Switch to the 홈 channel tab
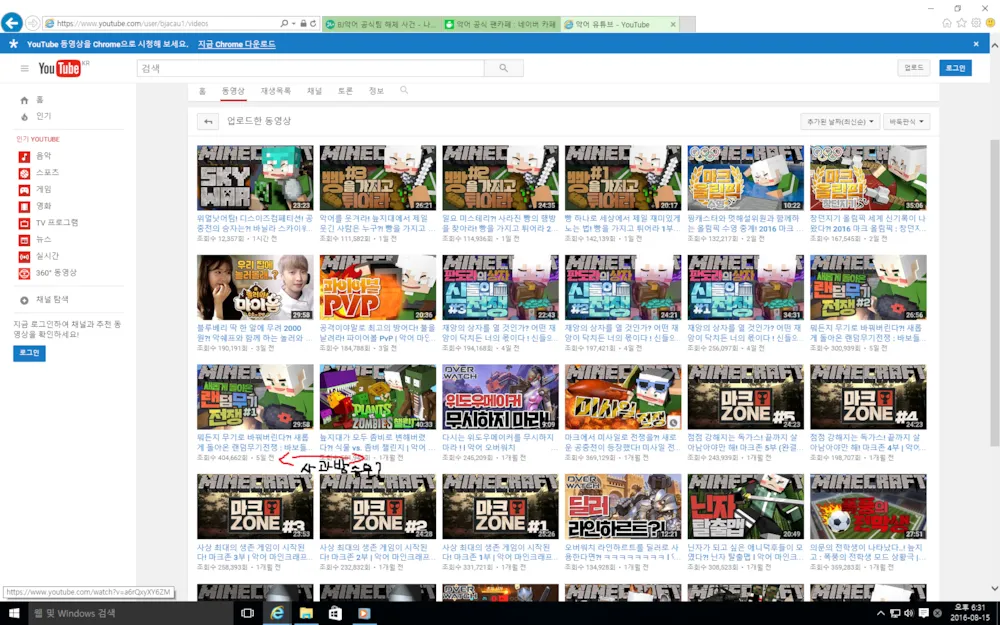The width and height of the screenshot is (1000, 625). (x=202, y=91)
